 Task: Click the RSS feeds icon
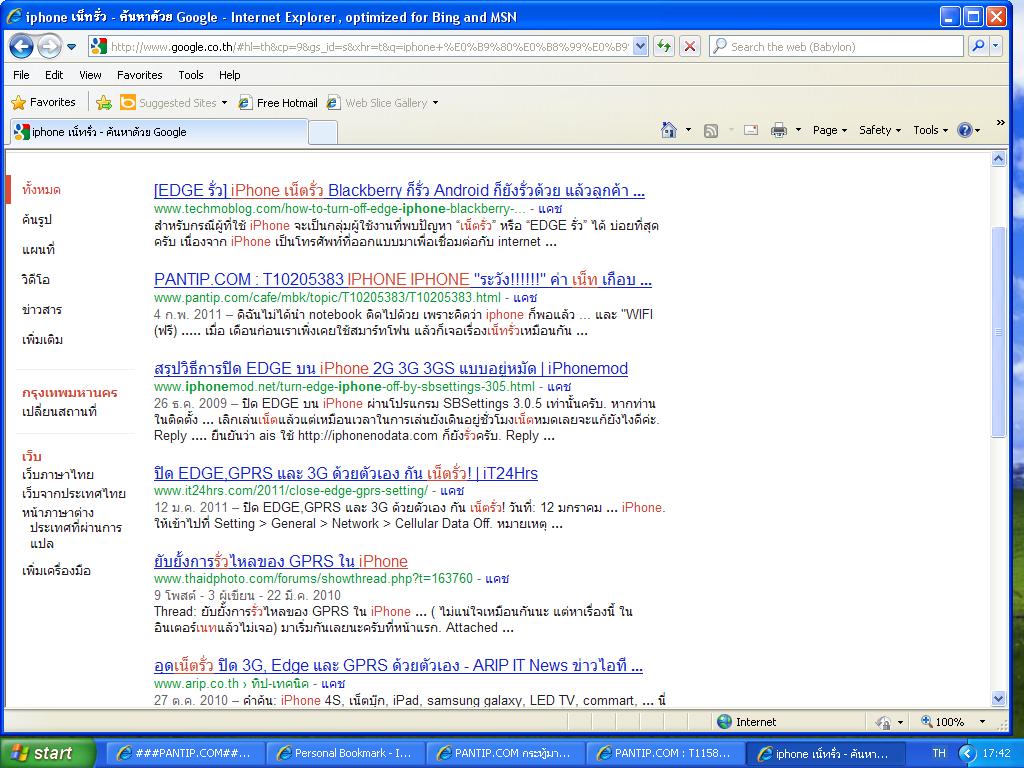click(x=711, y=131)
